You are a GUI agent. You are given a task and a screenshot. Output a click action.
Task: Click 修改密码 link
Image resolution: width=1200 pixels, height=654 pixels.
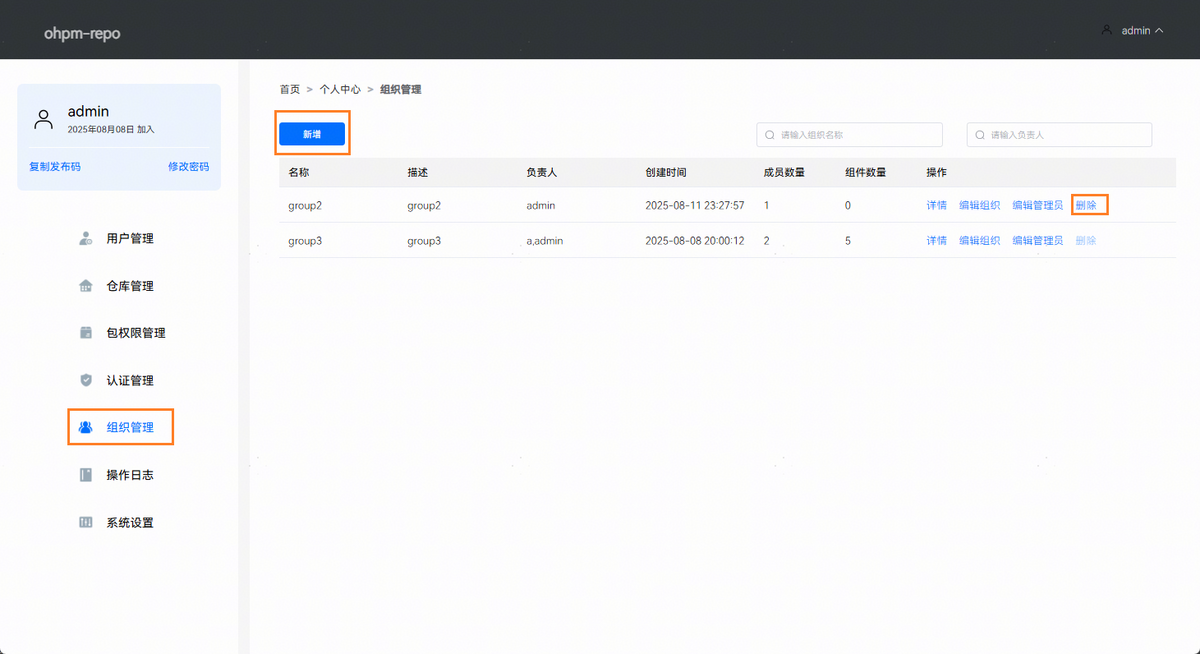click(188, 167)
